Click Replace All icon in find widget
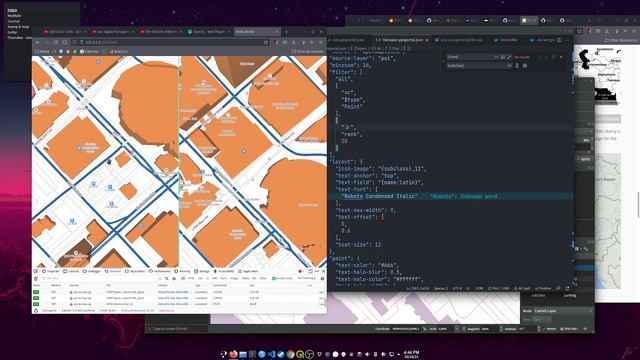The height and width of the screenshot is (360, 640). [524, 66]
